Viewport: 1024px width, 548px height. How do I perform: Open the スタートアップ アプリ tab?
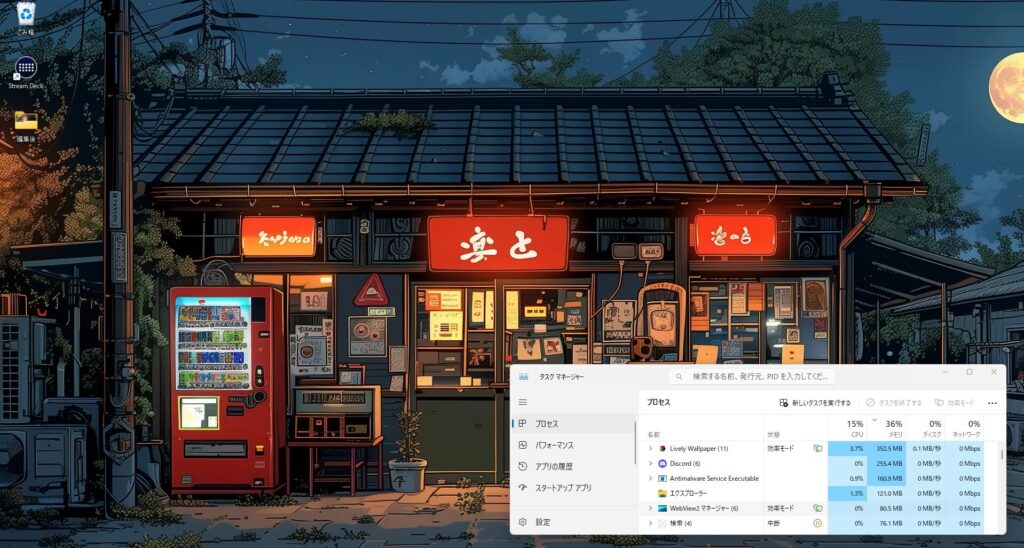pyautogui.click(x=573, y=488)
